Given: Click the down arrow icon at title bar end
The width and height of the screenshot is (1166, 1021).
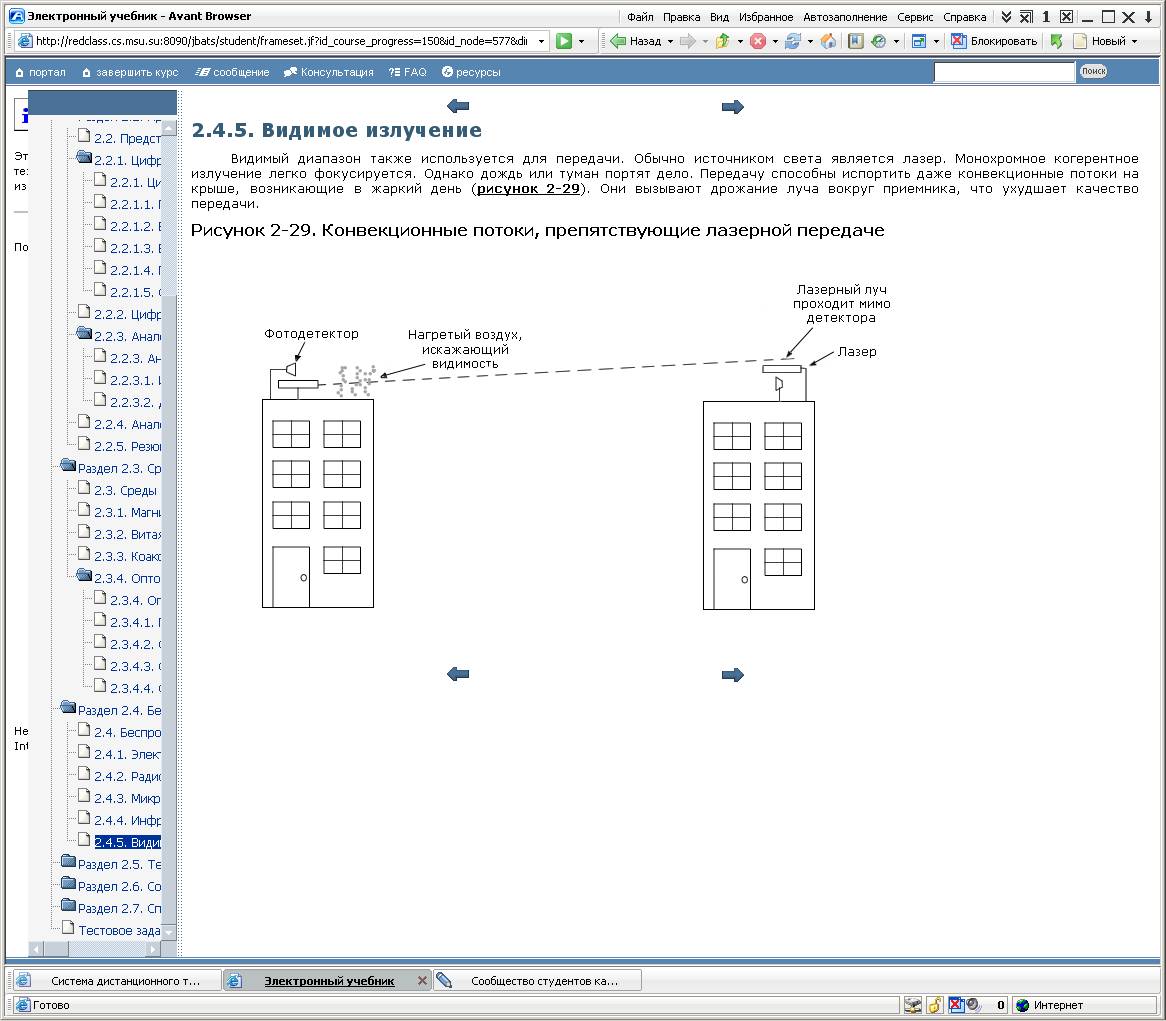Looking at the screenshot, I should [x=1149, y=16].
